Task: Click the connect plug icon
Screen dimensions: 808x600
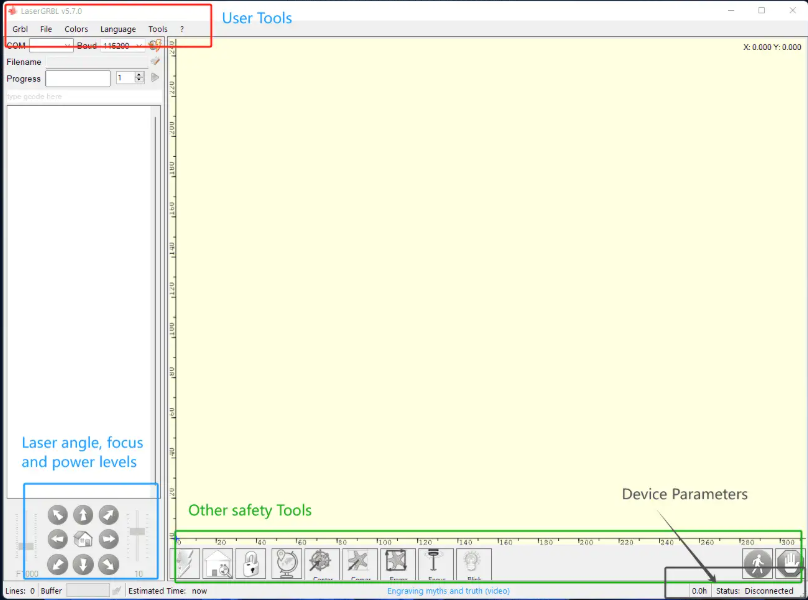Action: pos(155,45)
